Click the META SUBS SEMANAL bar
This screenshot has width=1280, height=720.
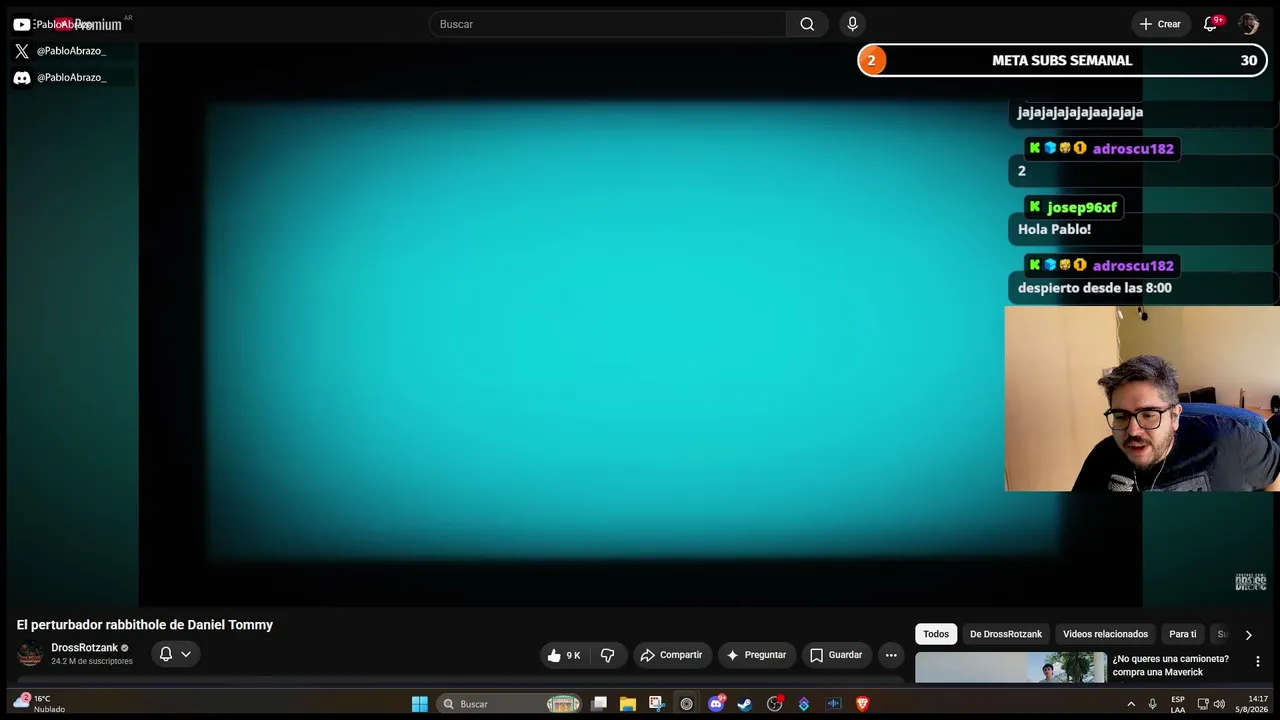click(1062, 60)
